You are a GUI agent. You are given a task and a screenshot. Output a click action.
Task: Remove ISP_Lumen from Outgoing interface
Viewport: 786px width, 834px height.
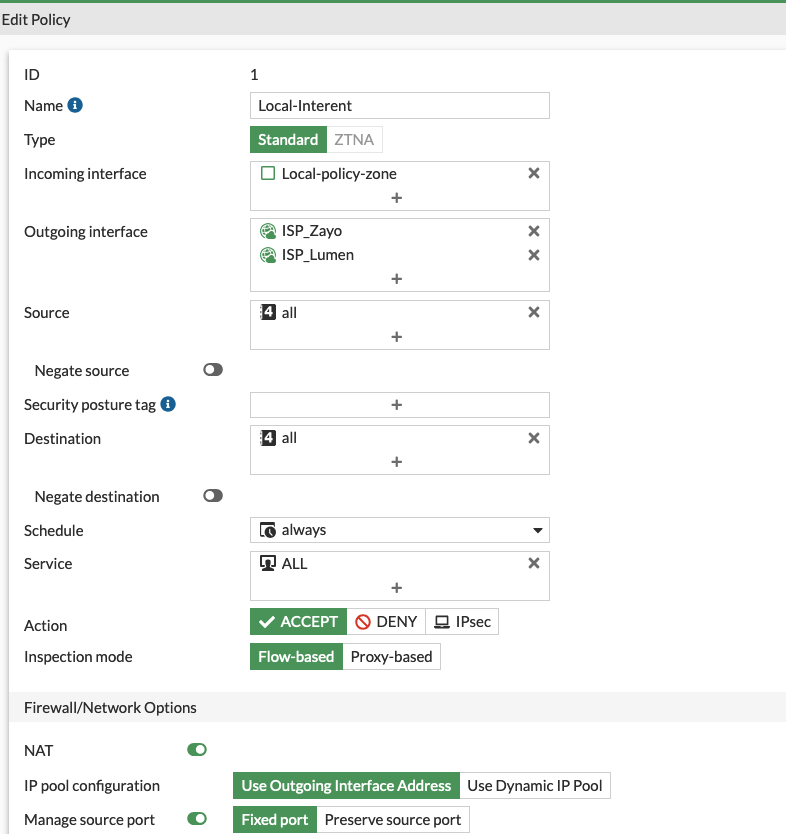coord(534,255)
